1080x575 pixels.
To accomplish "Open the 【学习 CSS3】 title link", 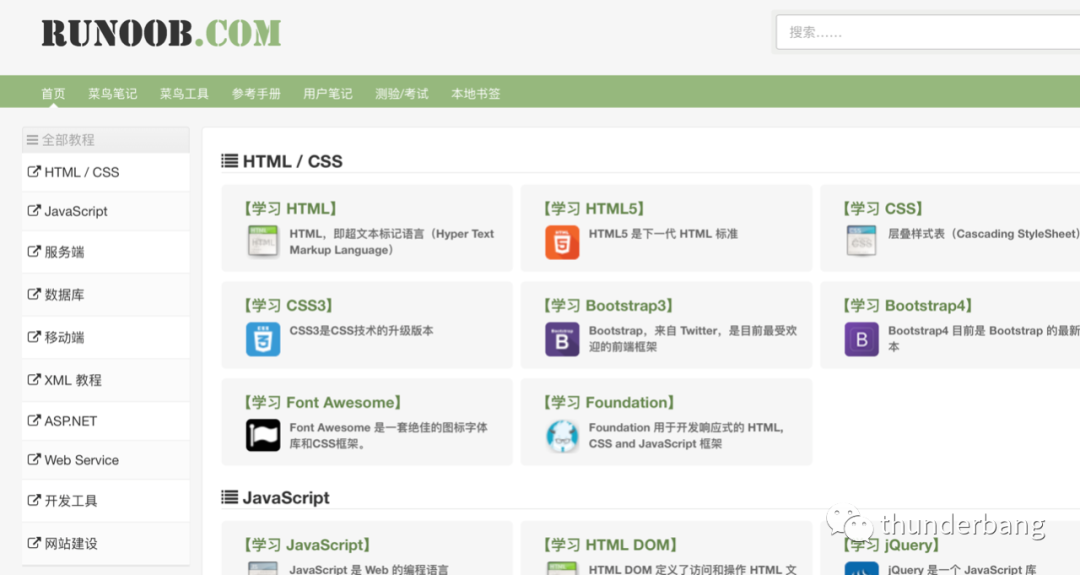I will coord(288,306).
